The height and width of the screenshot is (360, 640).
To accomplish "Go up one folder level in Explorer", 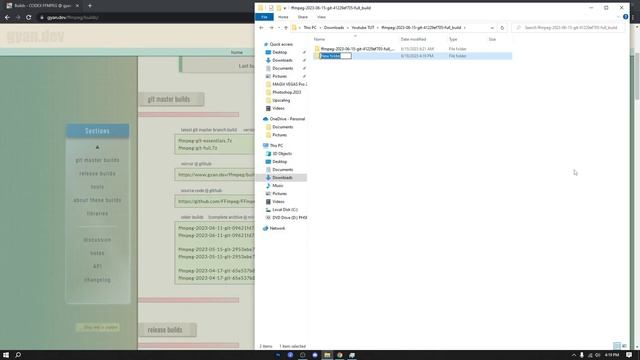I will 286,28.
